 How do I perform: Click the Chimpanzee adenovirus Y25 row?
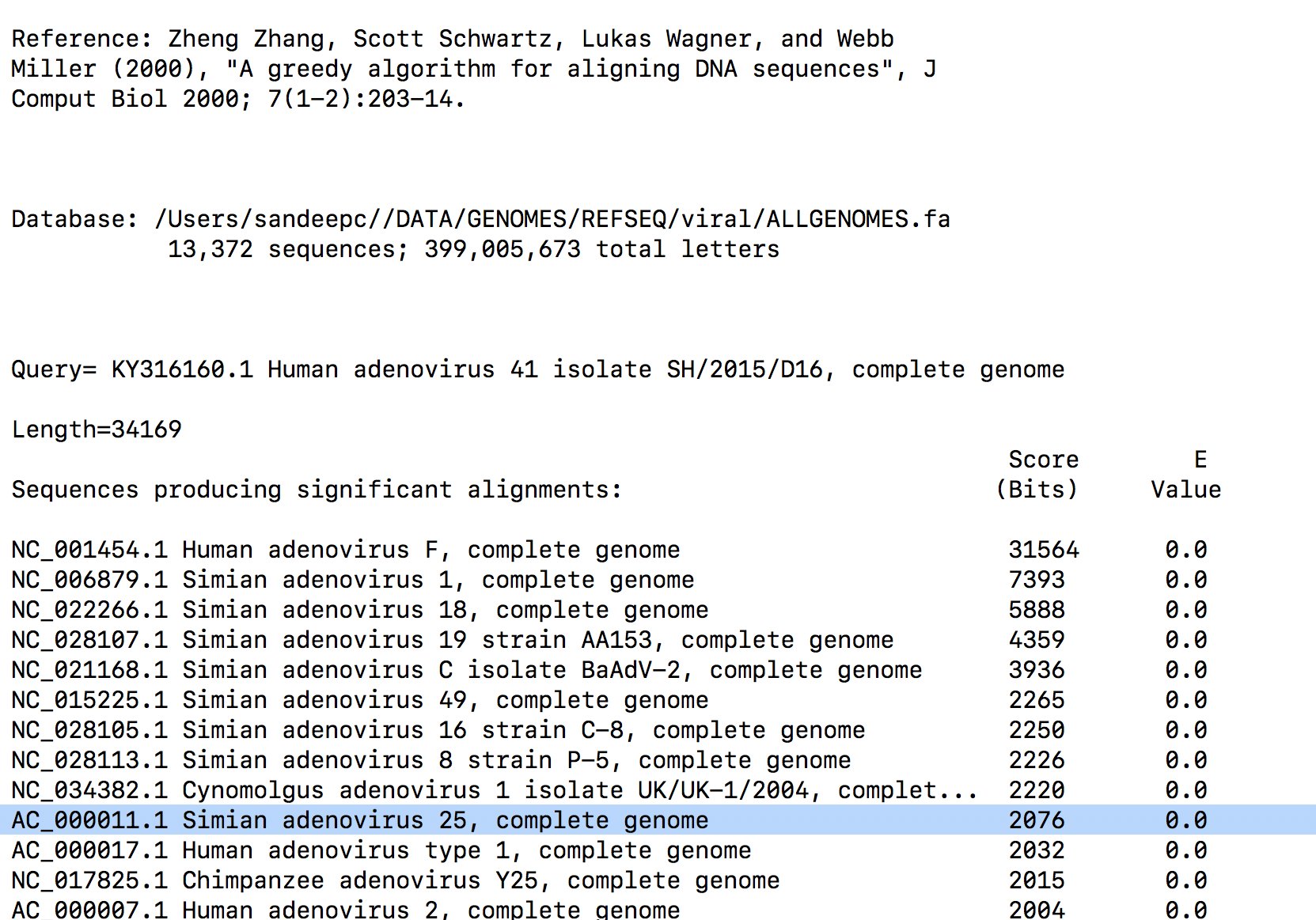coord(395,880)
